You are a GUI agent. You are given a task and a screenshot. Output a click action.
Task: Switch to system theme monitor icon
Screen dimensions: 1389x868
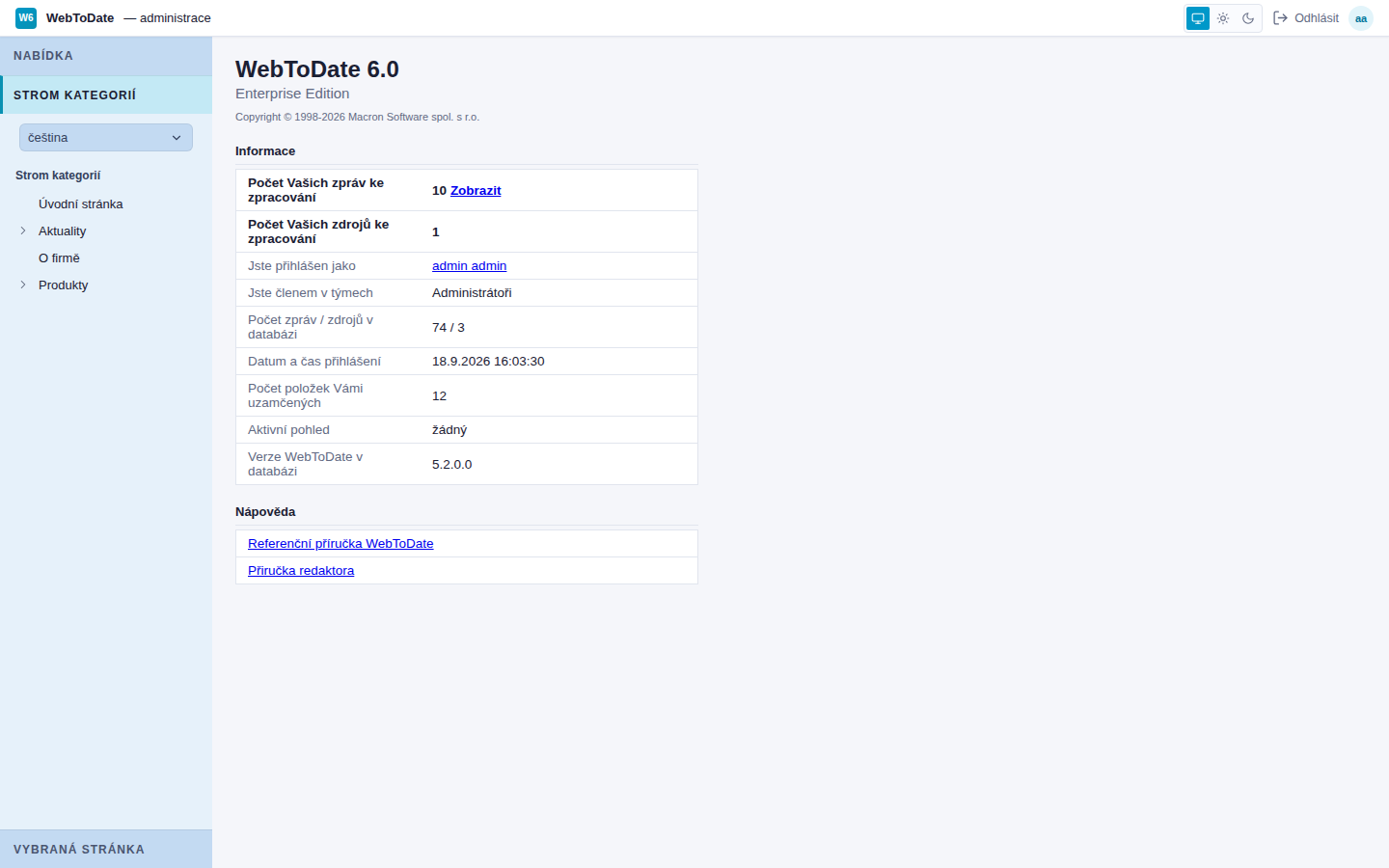1198,18
